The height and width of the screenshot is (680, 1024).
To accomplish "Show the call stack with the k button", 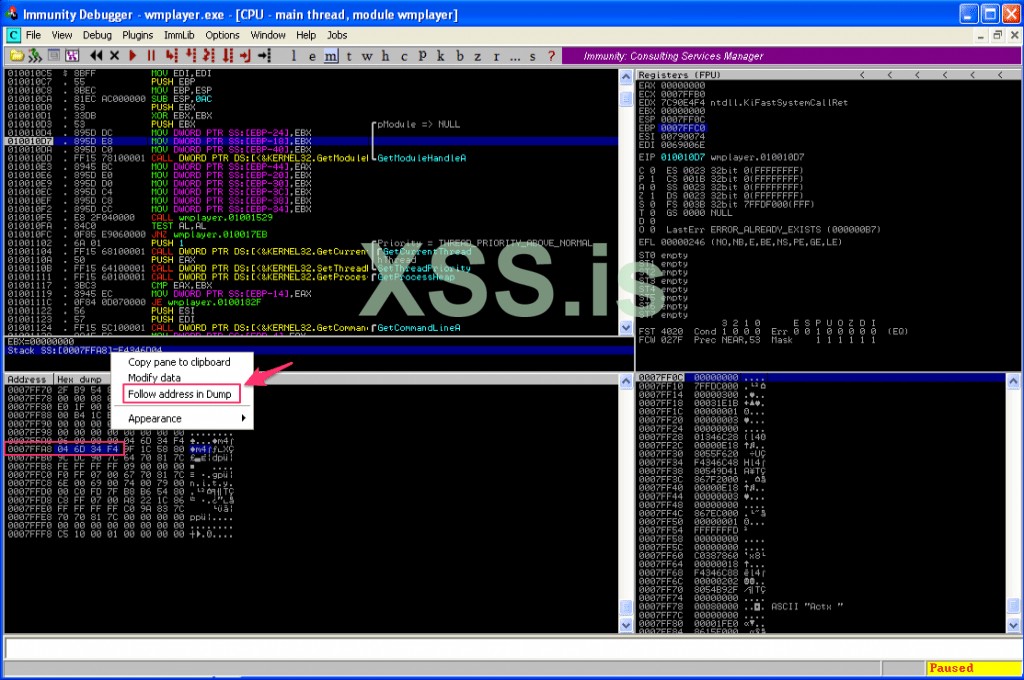I will [x=441, y=56].
